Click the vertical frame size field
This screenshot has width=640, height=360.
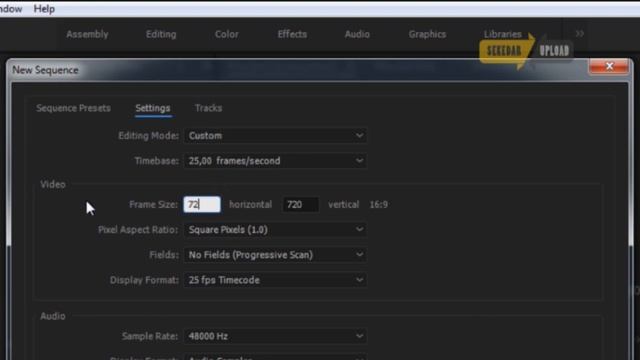(301, 204)
